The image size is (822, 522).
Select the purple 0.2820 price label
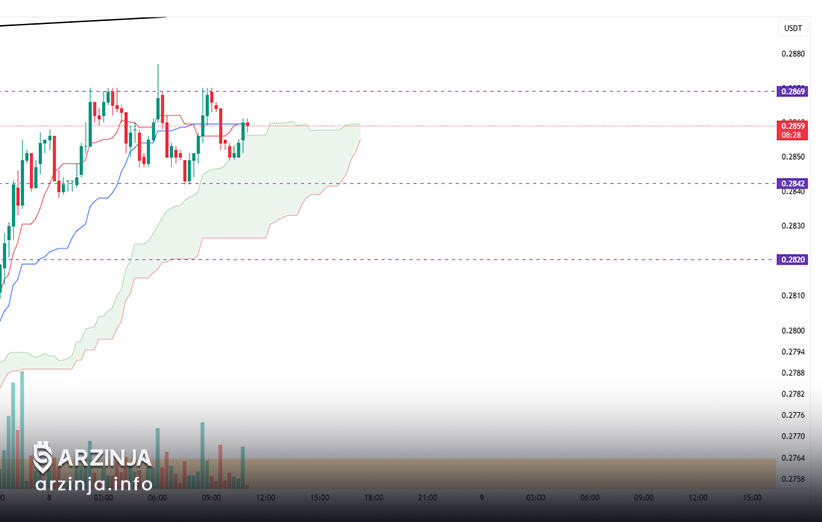pyautogui.click(x=792, y=259)
